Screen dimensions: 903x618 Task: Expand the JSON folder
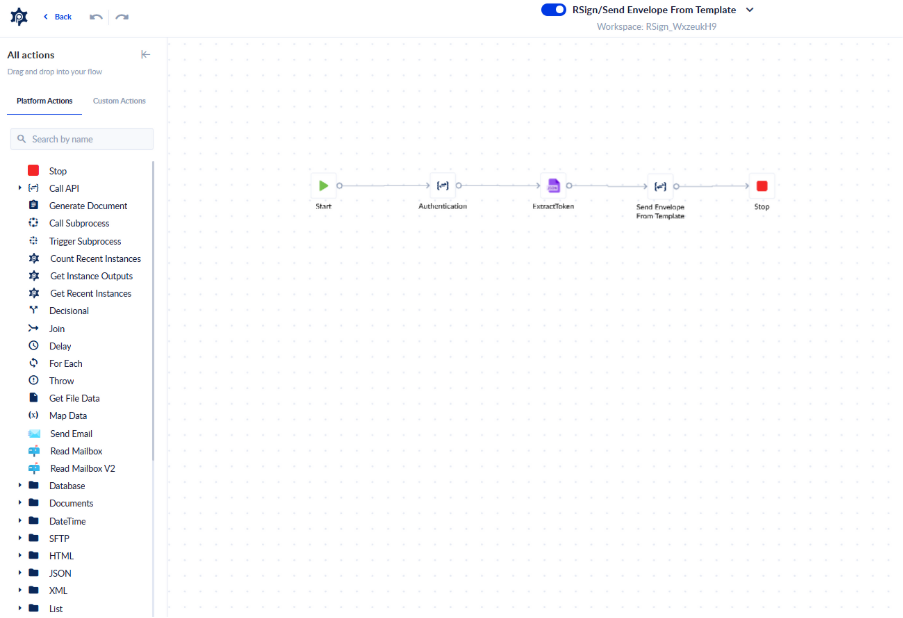pyautogui.click(x=20, y=573)
